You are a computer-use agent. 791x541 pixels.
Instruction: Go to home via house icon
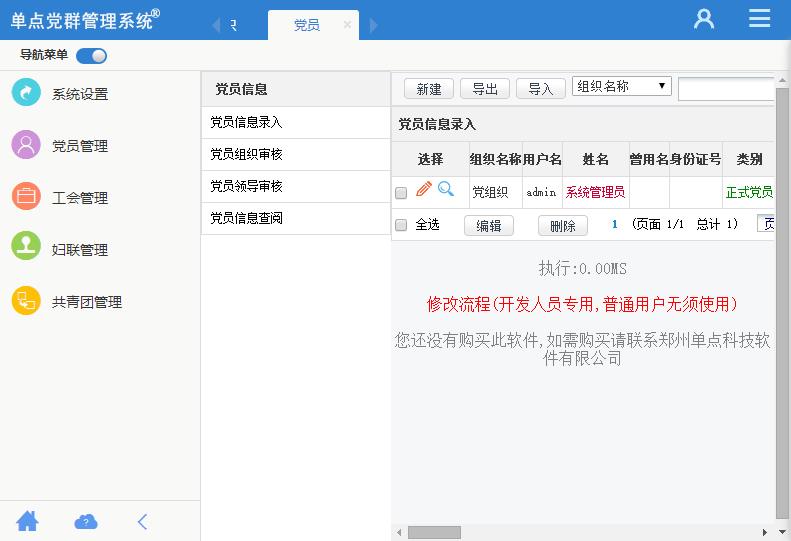tap(27, 521)
